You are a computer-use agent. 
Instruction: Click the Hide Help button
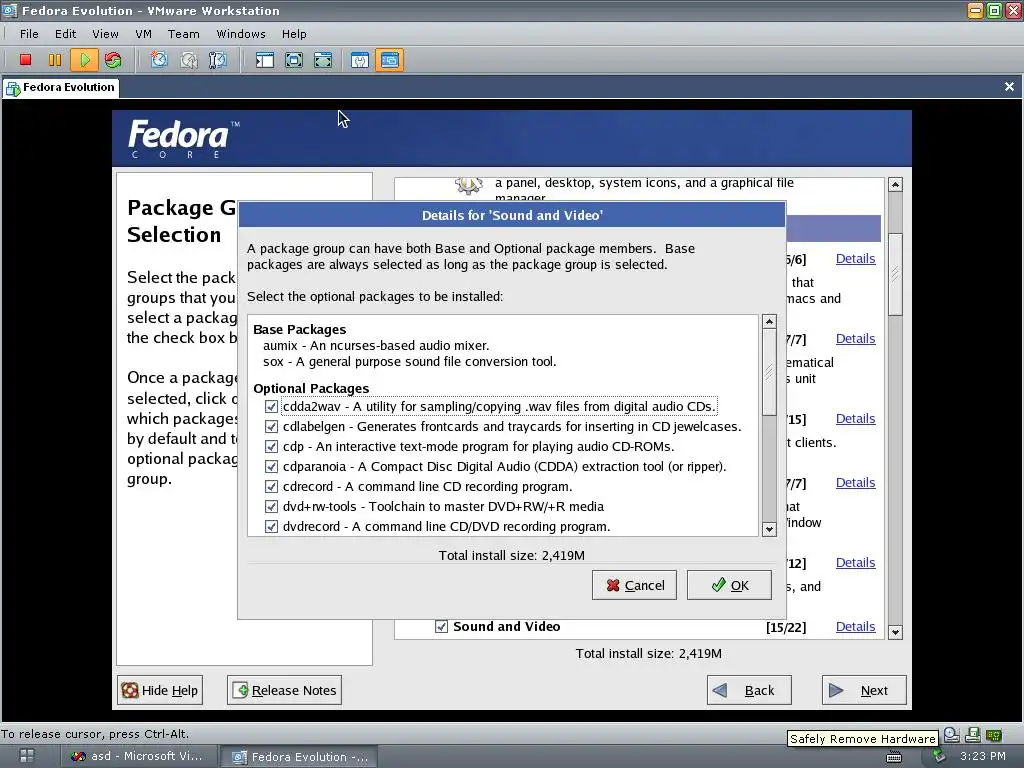(x=160, y=690)
